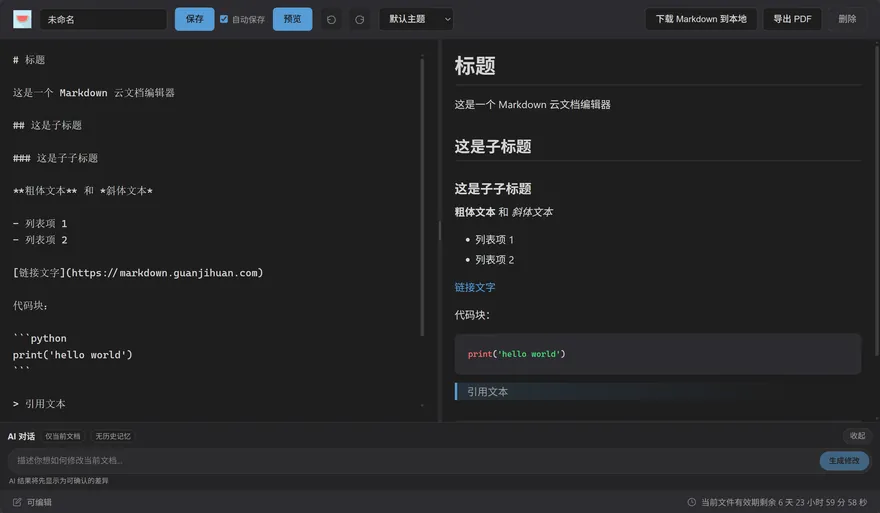Click 列表项 1 bullet in preview
Screen dimensions: 880x513
494,240
